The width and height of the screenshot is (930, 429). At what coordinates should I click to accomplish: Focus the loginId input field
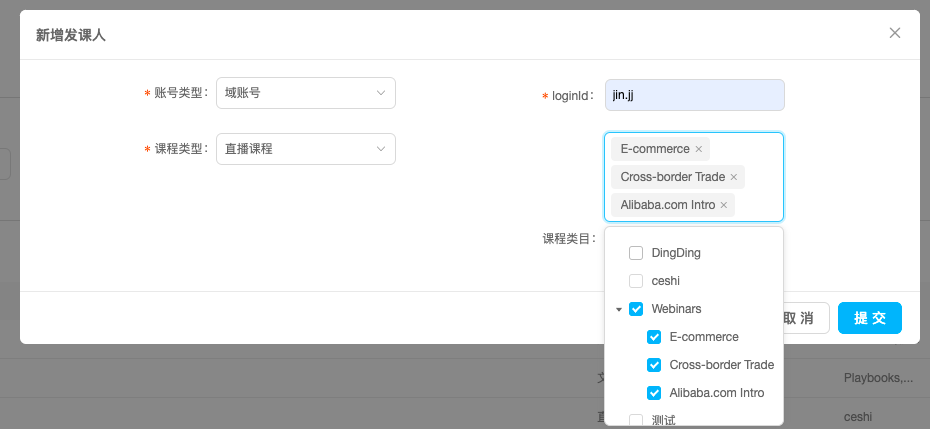(695, 95)
